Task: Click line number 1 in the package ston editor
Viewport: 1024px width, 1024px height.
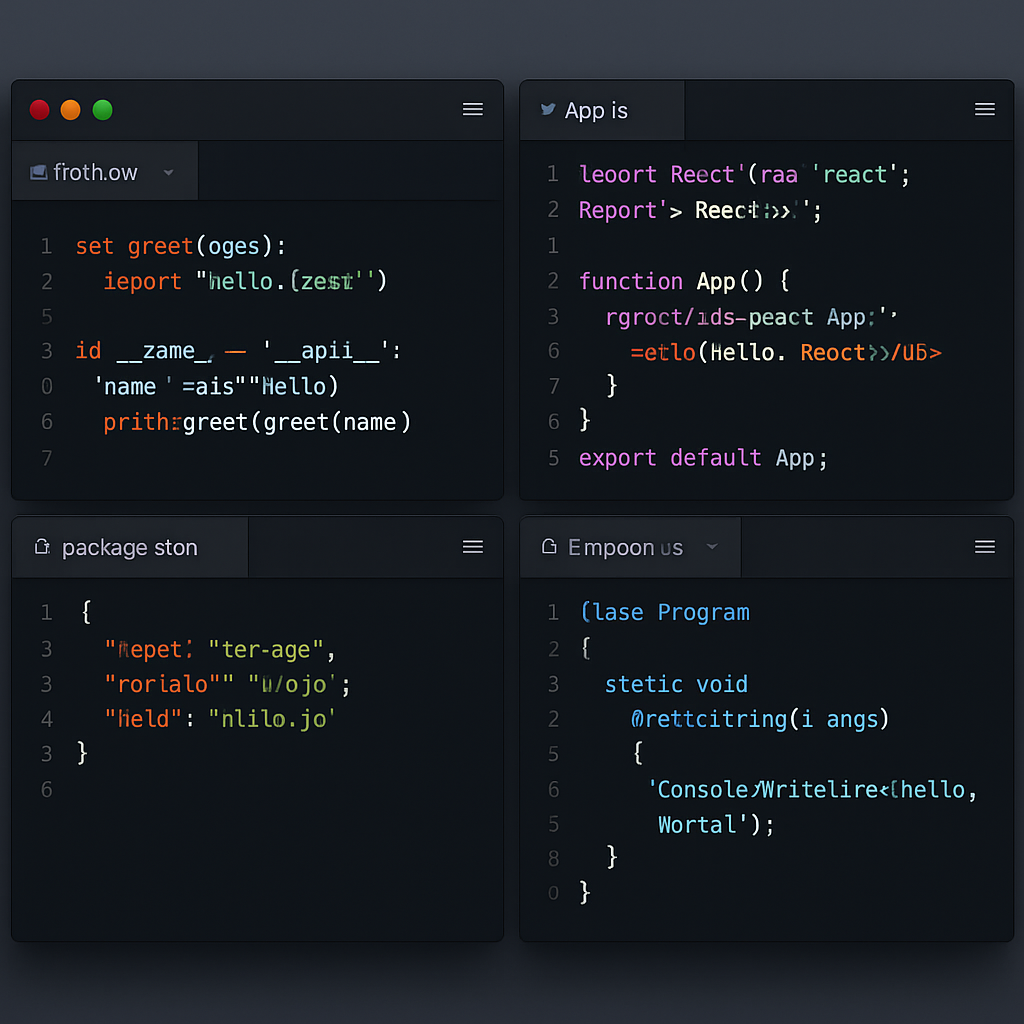Action: [x=46, y=612]
